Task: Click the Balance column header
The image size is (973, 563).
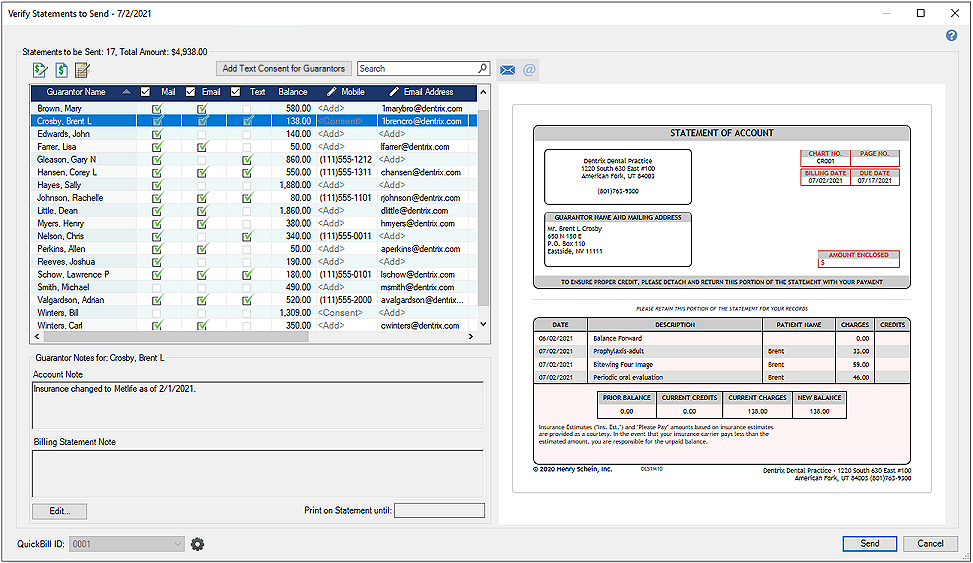Action: 292,92
